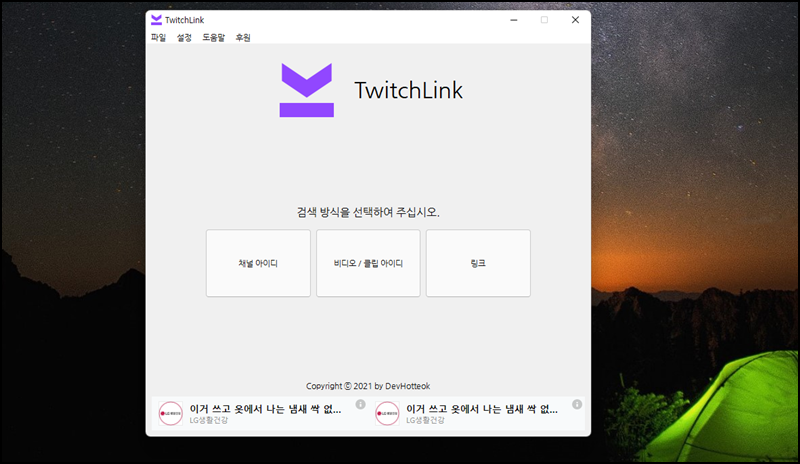Click the right ad's info icon
Viewport: 800px width, 464px height.
[x=577, y=404]
